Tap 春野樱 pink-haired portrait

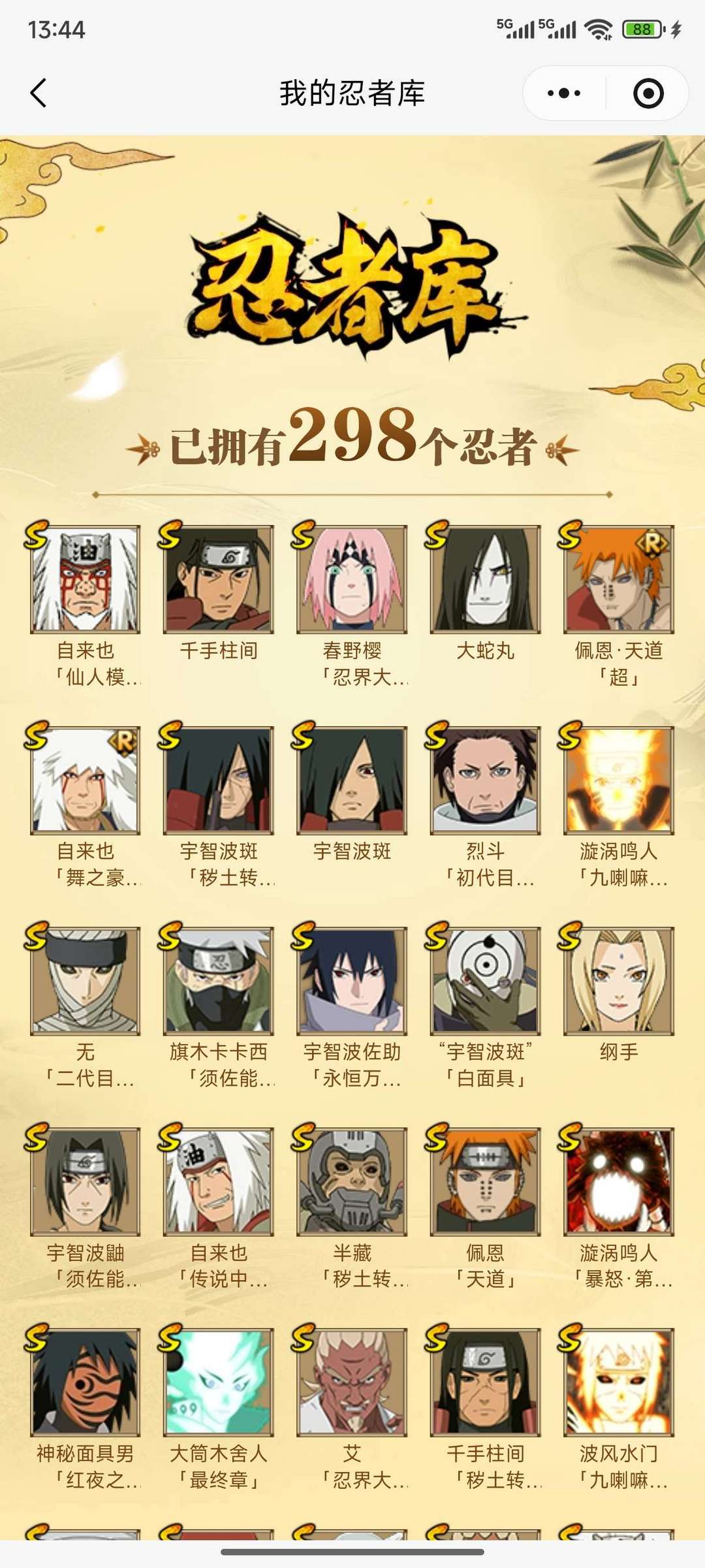[352, 579]
